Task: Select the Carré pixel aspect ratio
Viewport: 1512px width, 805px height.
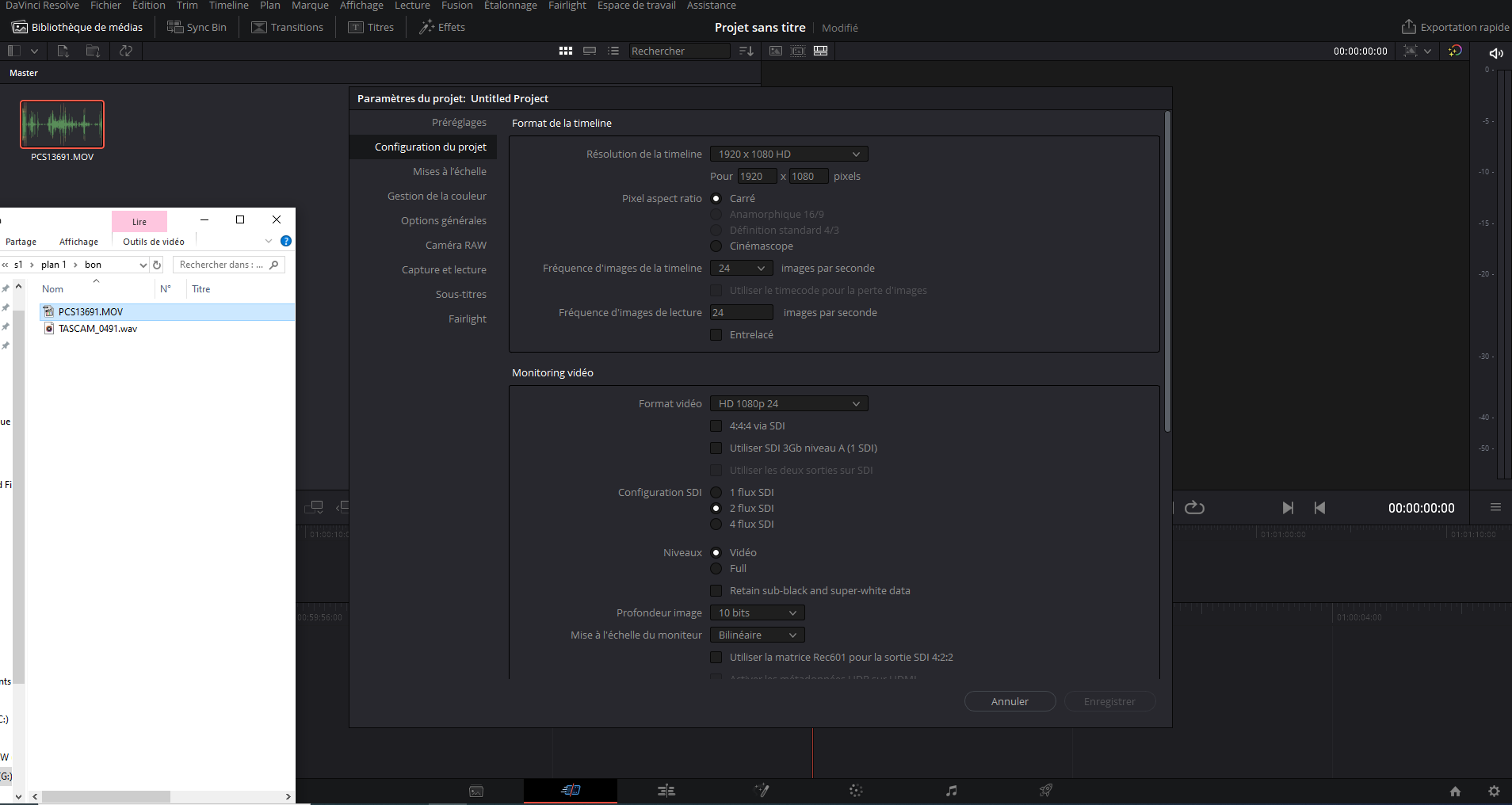Action: [716, 199]
